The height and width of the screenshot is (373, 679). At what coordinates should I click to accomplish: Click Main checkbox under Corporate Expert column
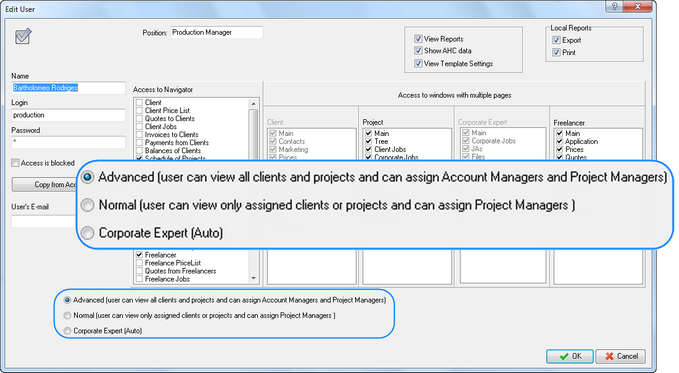point(466,133)
